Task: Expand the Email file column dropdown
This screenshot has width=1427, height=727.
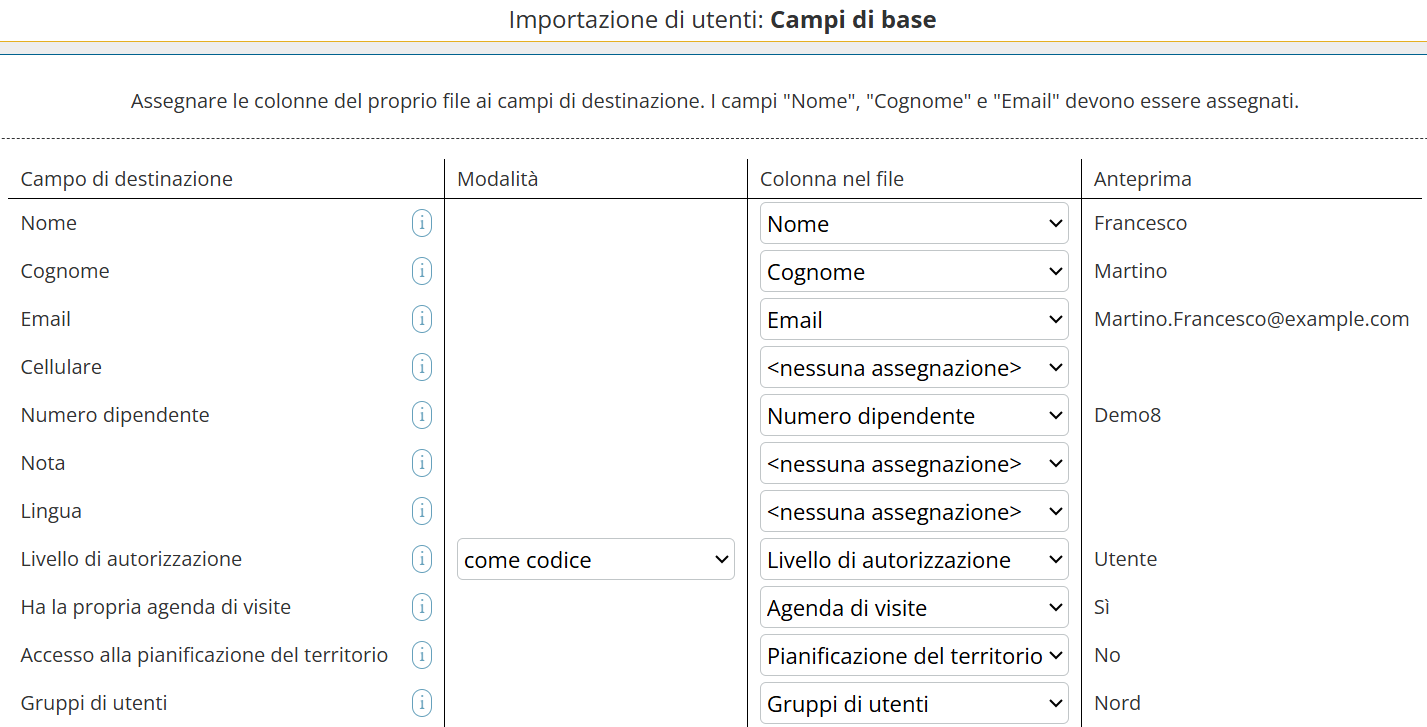Action: 914,320
